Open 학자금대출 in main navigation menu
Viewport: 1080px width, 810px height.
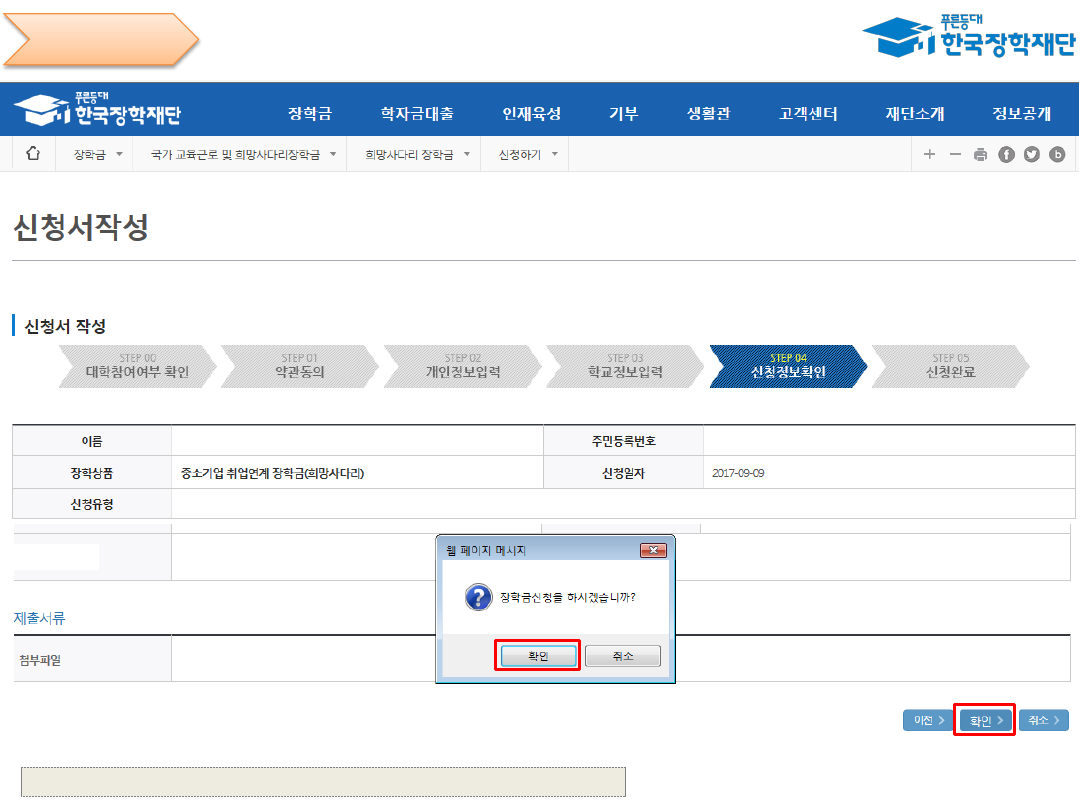tap(417, 113)
